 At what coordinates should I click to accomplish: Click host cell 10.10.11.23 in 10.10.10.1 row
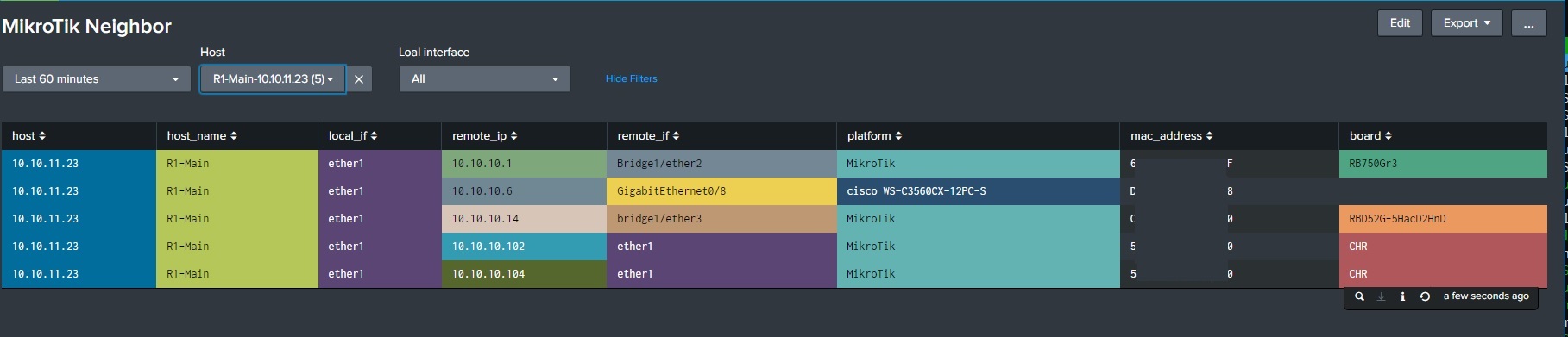click(x=79, y=164)
